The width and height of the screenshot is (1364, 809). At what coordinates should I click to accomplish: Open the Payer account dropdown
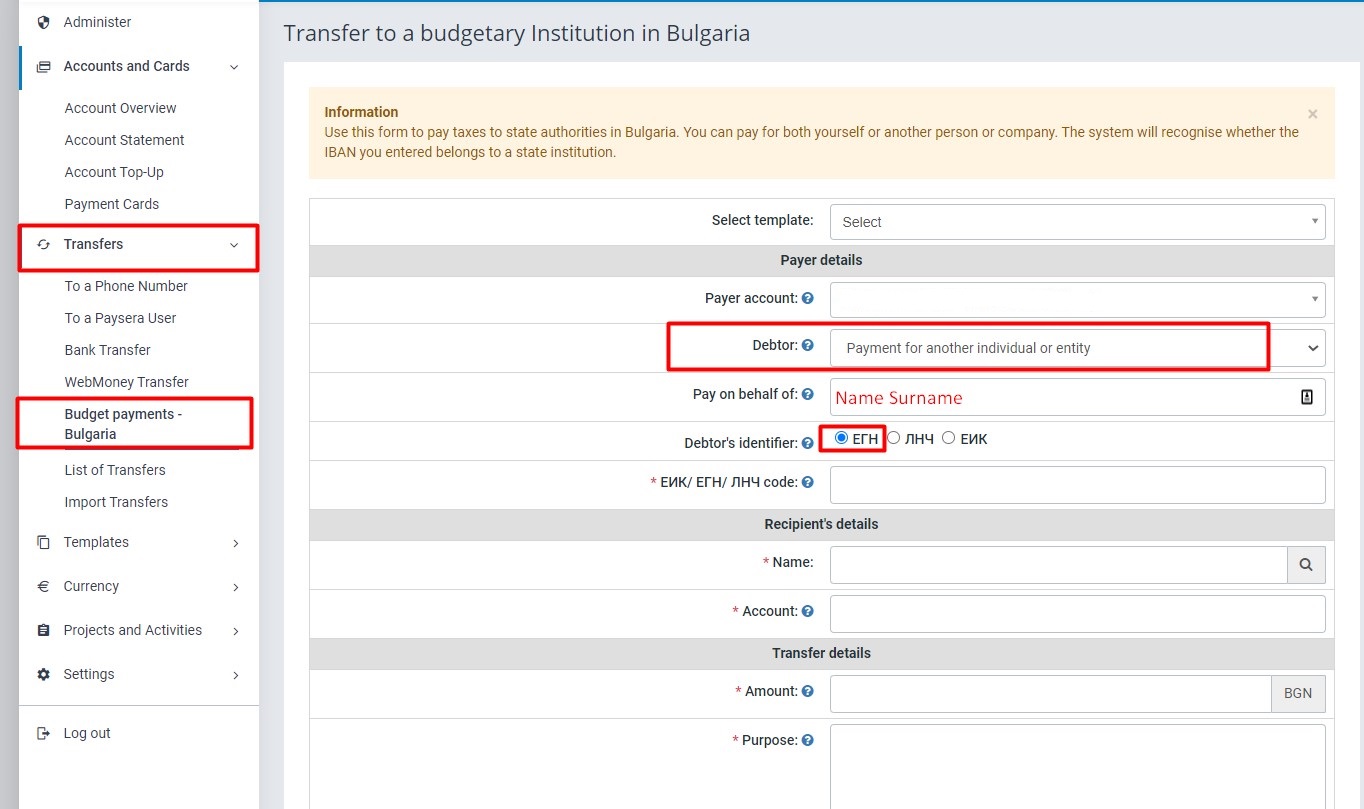[1077, 299]
